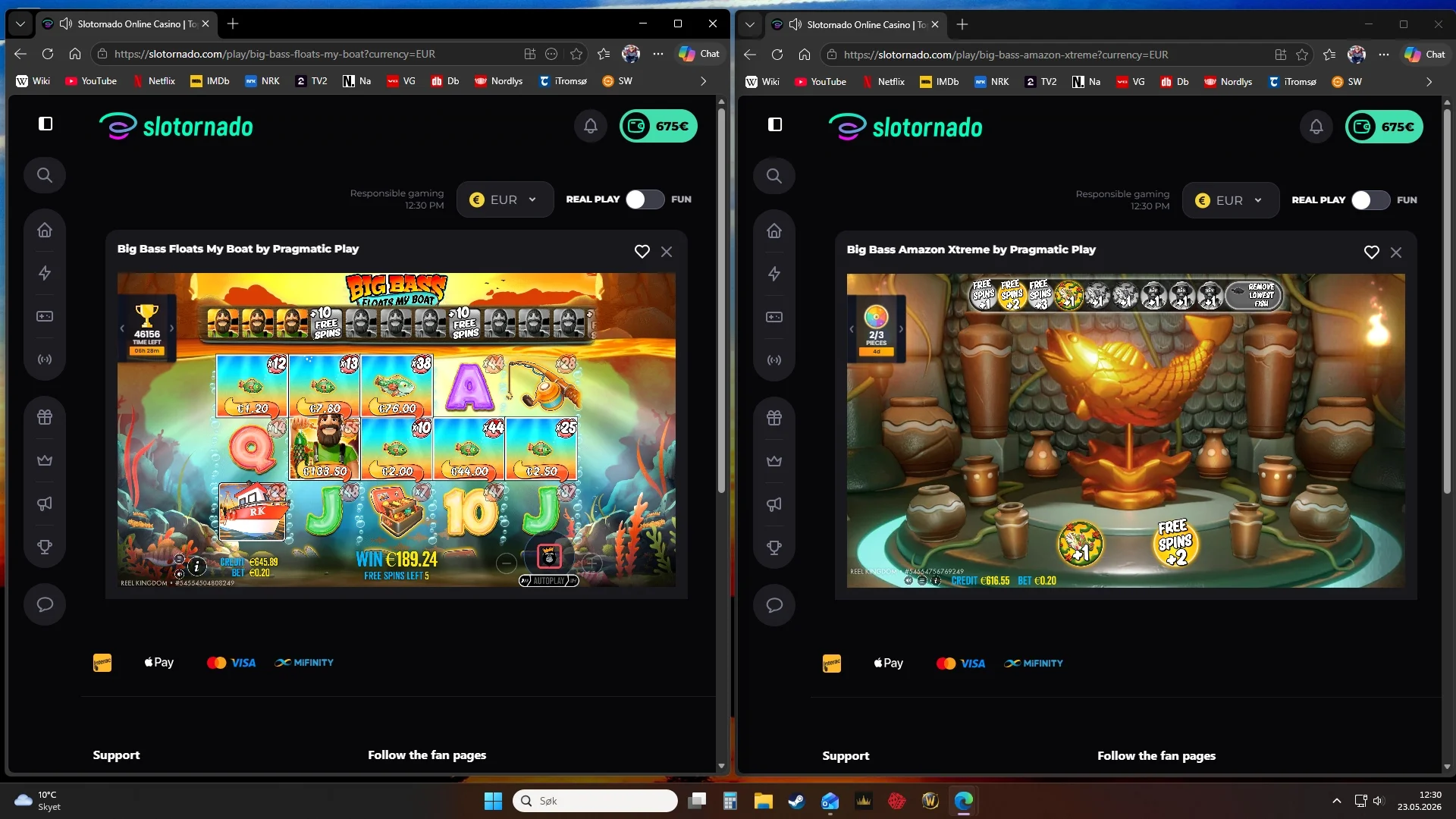Open chat bubble in left sidebar
The height and width of the screenshot is (819, 1456).
[45, 604]
